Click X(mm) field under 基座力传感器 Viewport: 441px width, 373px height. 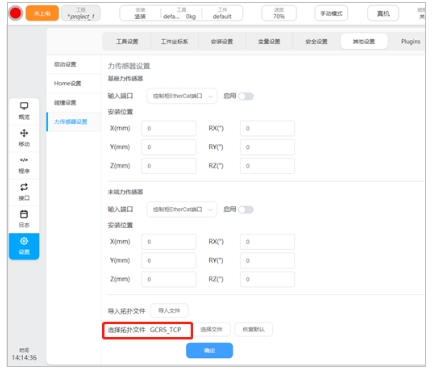[169, 128]
